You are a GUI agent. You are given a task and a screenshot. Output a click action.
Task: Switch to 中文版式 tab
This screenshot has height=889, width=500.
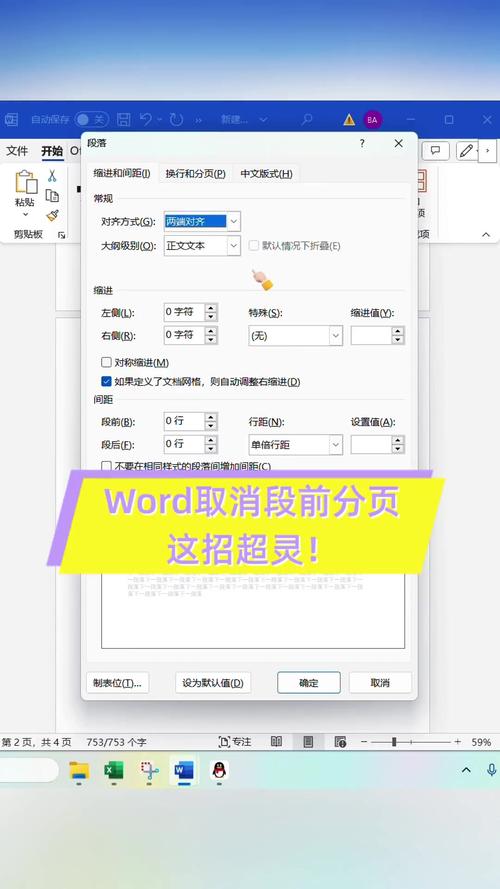point(266,173)
